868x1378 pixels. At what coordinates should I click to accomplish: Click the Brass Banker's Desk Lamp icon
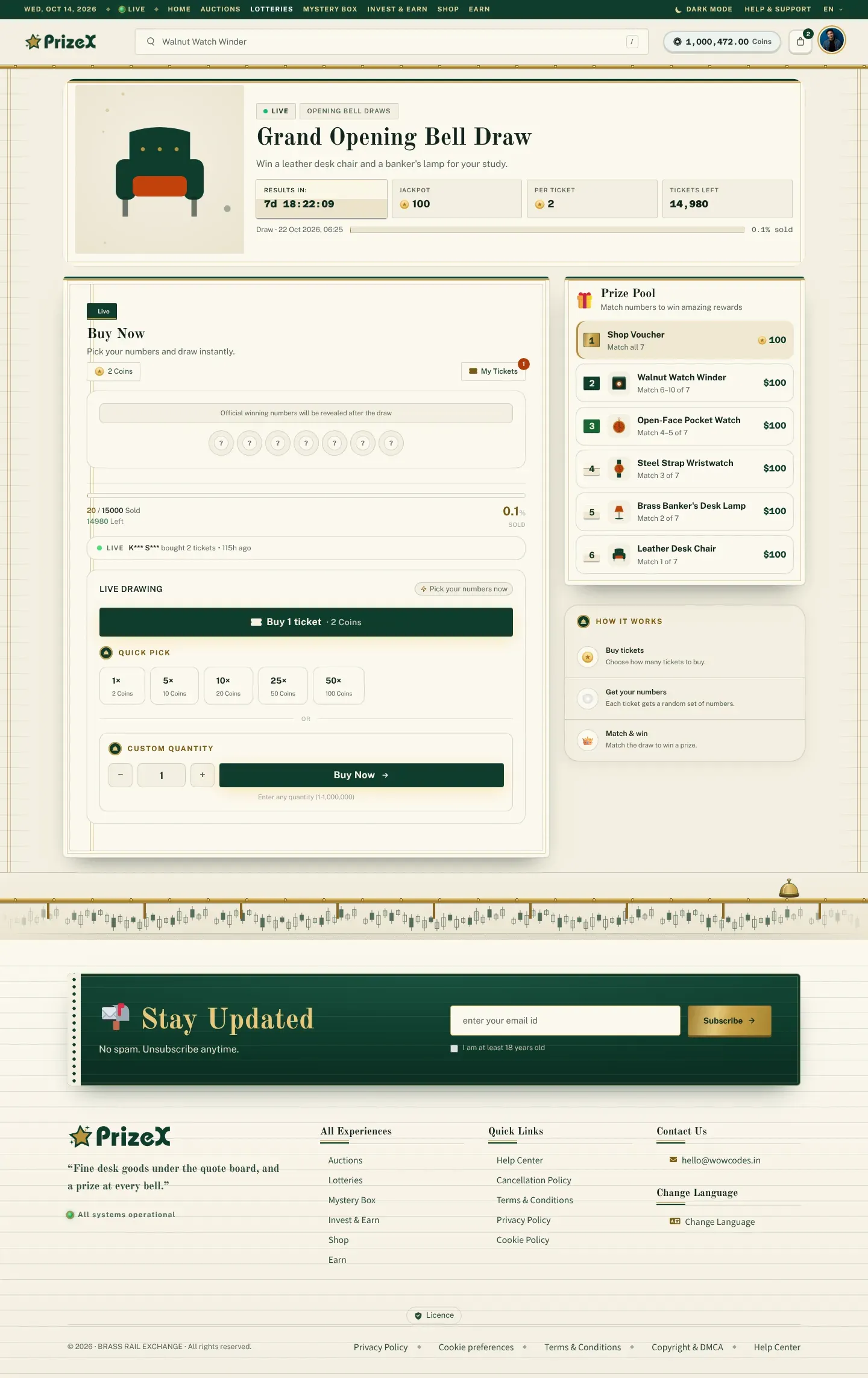pyautogui.click(x=619, y=511)
